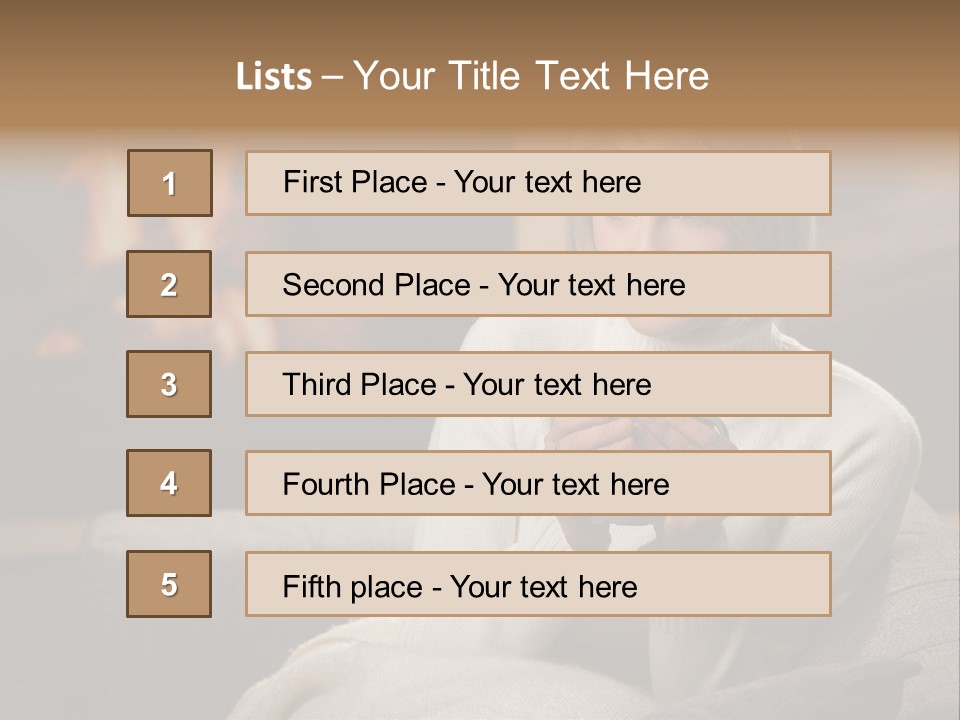Click the number 5 box

(x=169, y=584)
